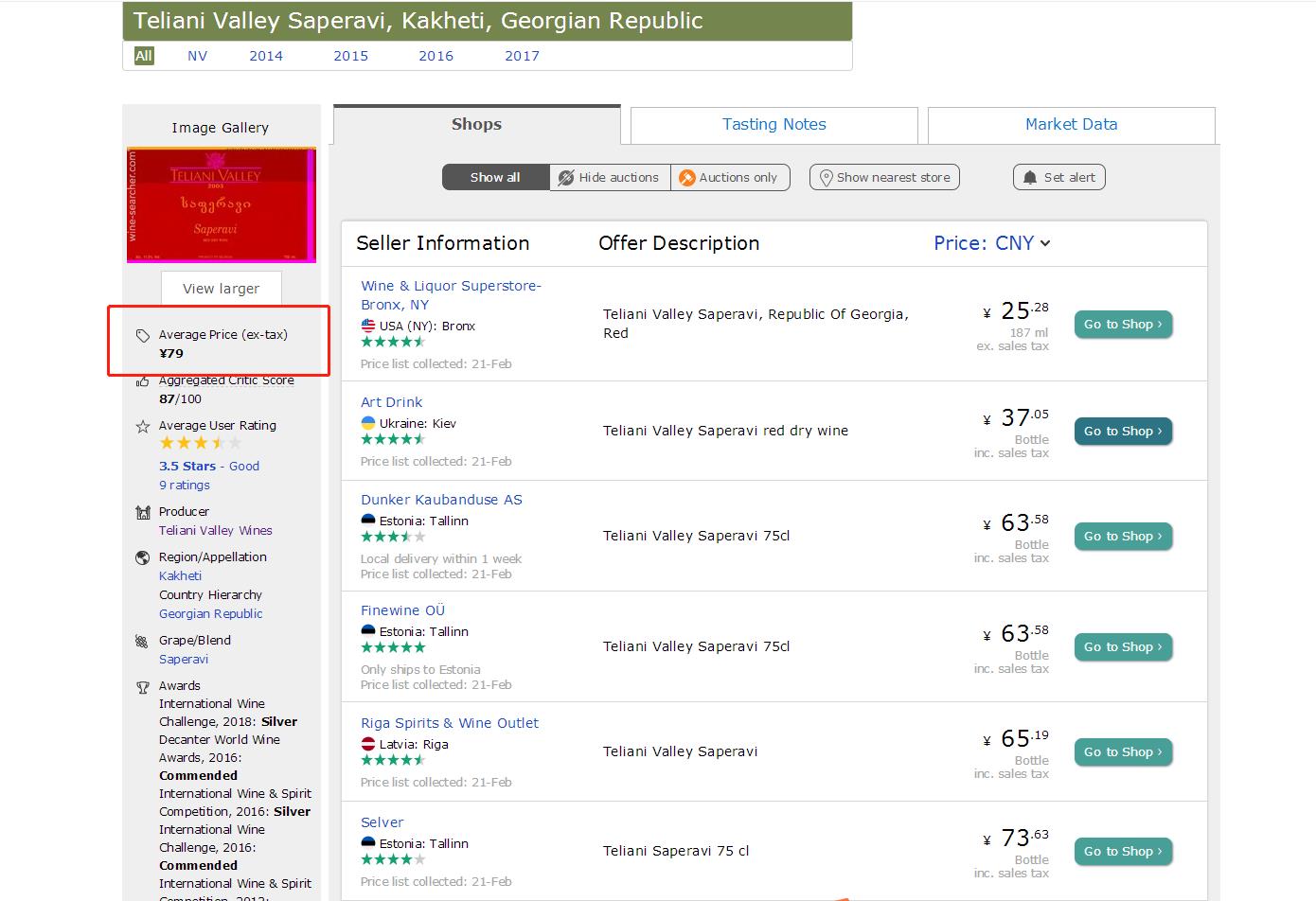Select the 2016 vintage
The width and height of the screenshot is (1316, 901).
pos(436,56)
